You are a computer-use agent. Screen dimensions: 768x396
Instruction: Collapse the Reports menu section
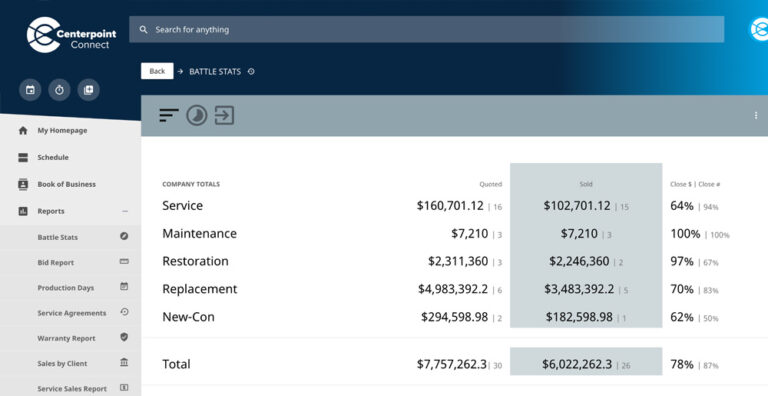125,211
